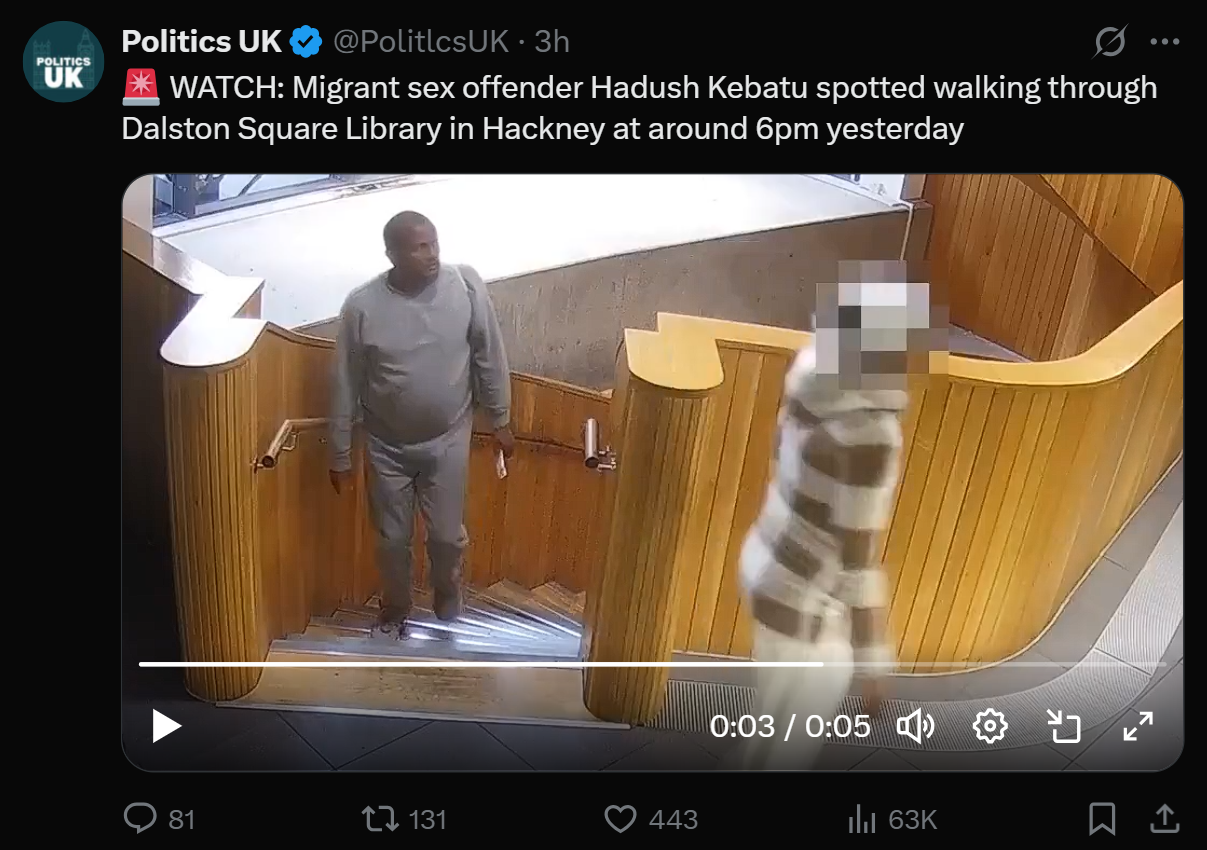Toggle picture-in-picture mode icon

point(1064,726)
